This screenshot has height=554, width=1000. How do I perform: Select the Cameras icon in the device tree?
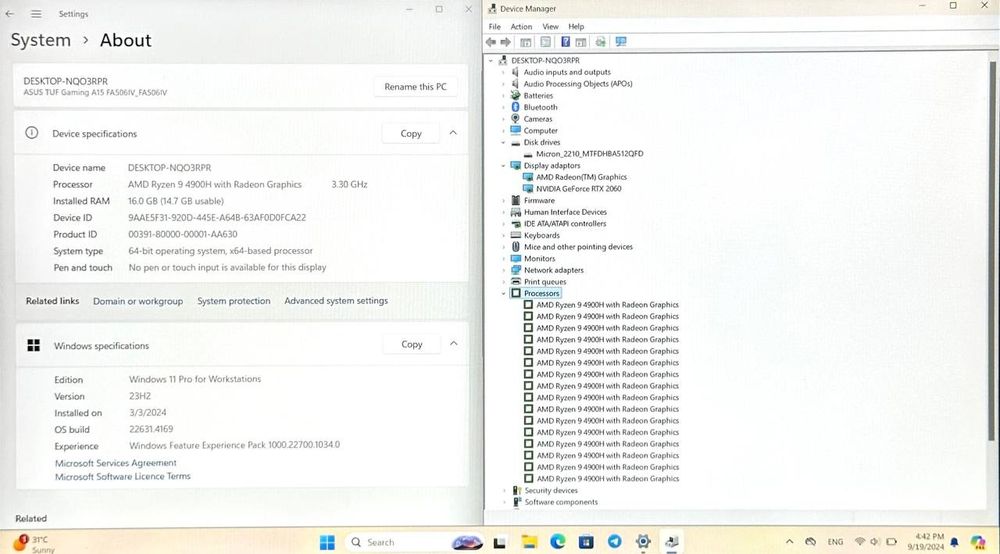coord(515,119)
